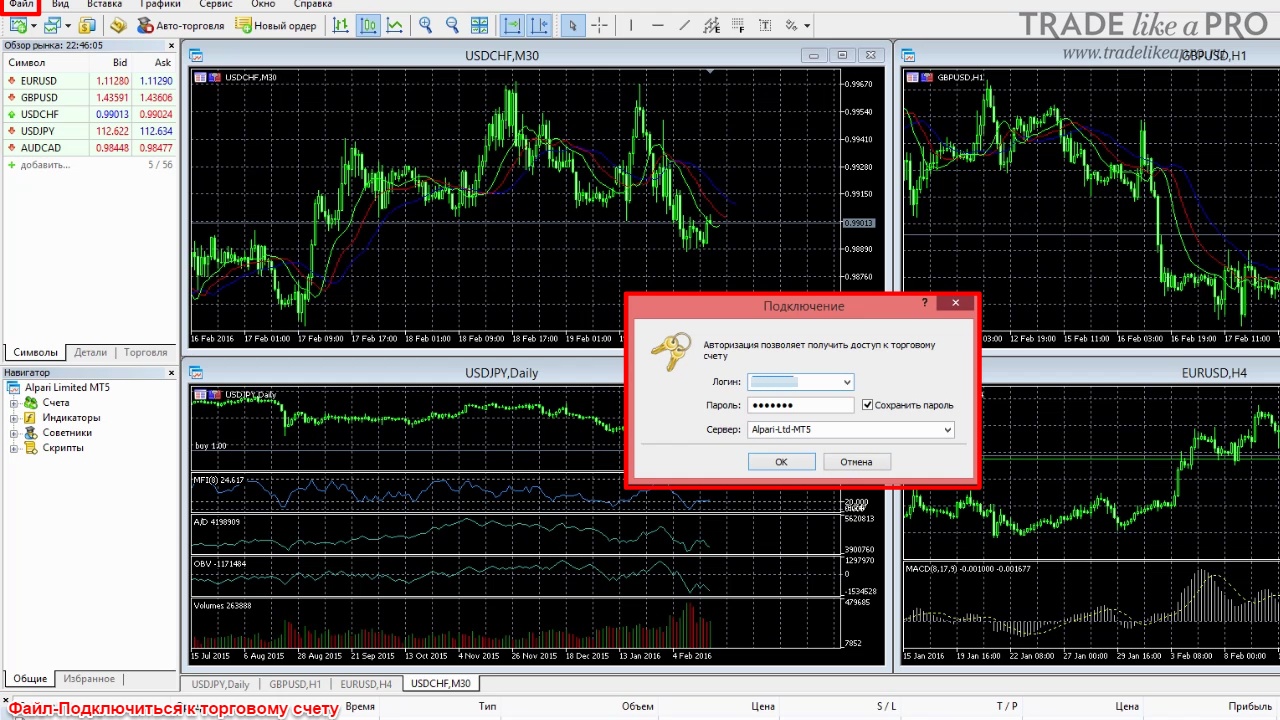Zoom out chart with minus magnifier
Viewport: 1280px width, 720px height.
pos(452,25)
